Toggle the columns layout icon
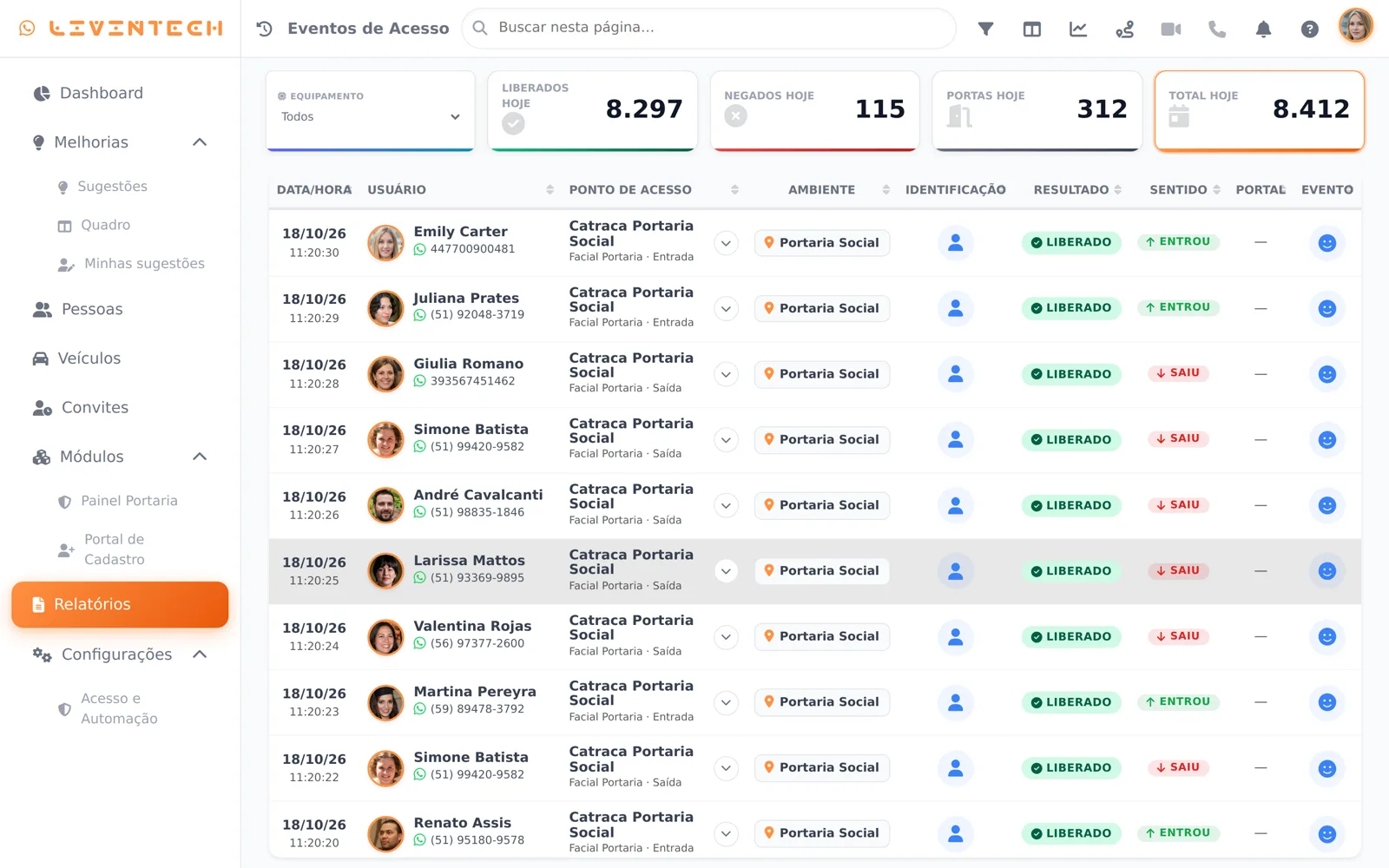 tap(1031, 29)
